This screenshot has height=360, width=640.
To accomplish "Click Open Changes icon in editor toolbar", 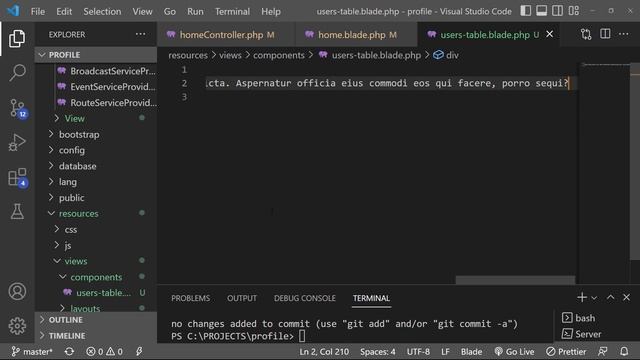I will pyautogui.click(x=586, y=34).
